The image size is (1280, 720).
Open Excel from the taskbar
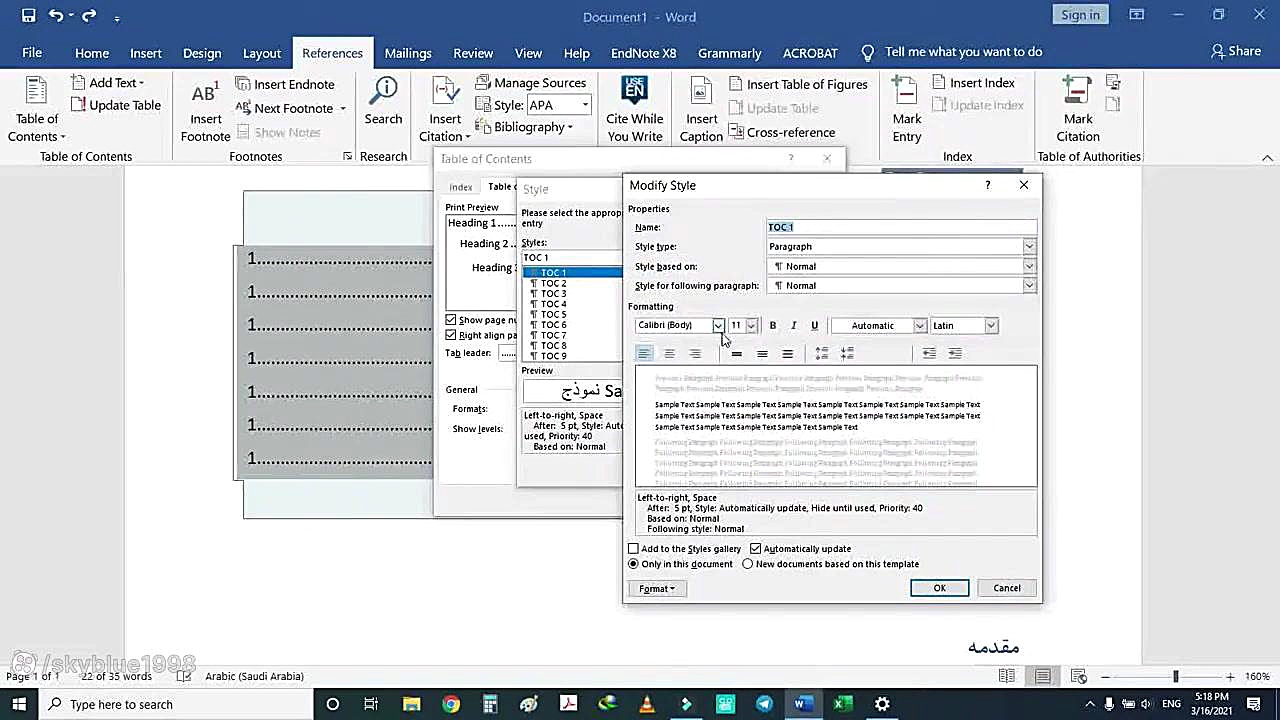842,704
